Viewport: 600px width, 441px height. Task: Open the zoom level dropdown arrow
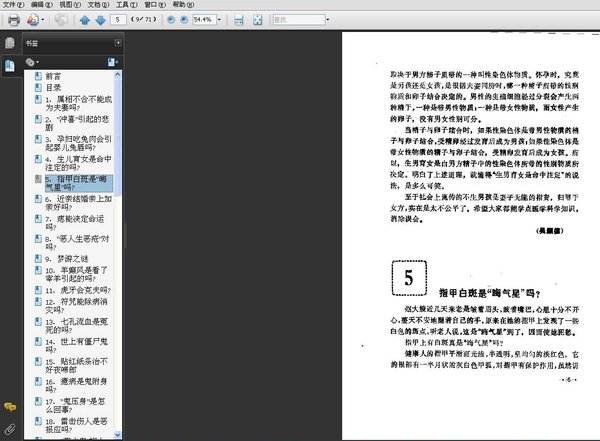tap(219, 20)
